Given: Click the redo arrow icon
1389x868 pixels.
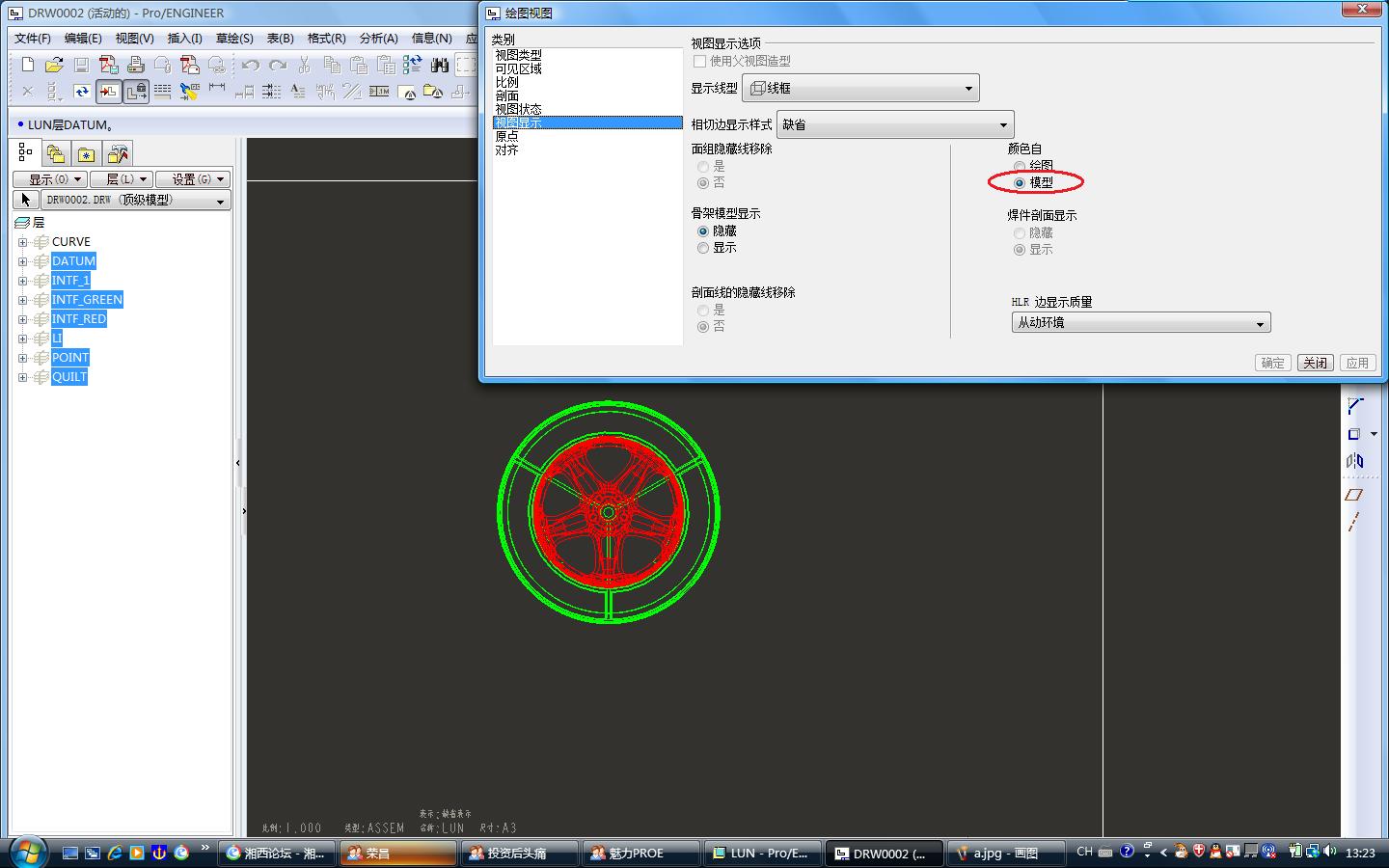Looking at the screenshot, I should [x=278, y=65].
